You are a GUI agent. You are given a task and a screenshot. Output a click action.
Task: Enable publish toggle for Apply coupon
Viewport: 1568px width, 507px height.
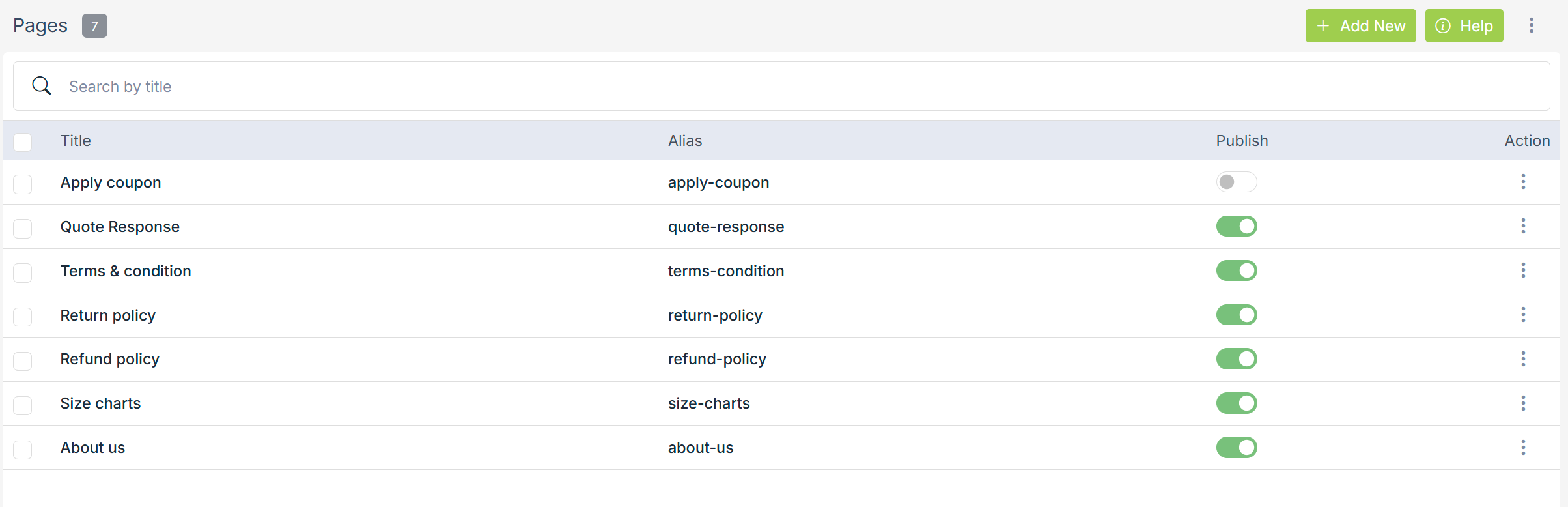[1236, 182]
